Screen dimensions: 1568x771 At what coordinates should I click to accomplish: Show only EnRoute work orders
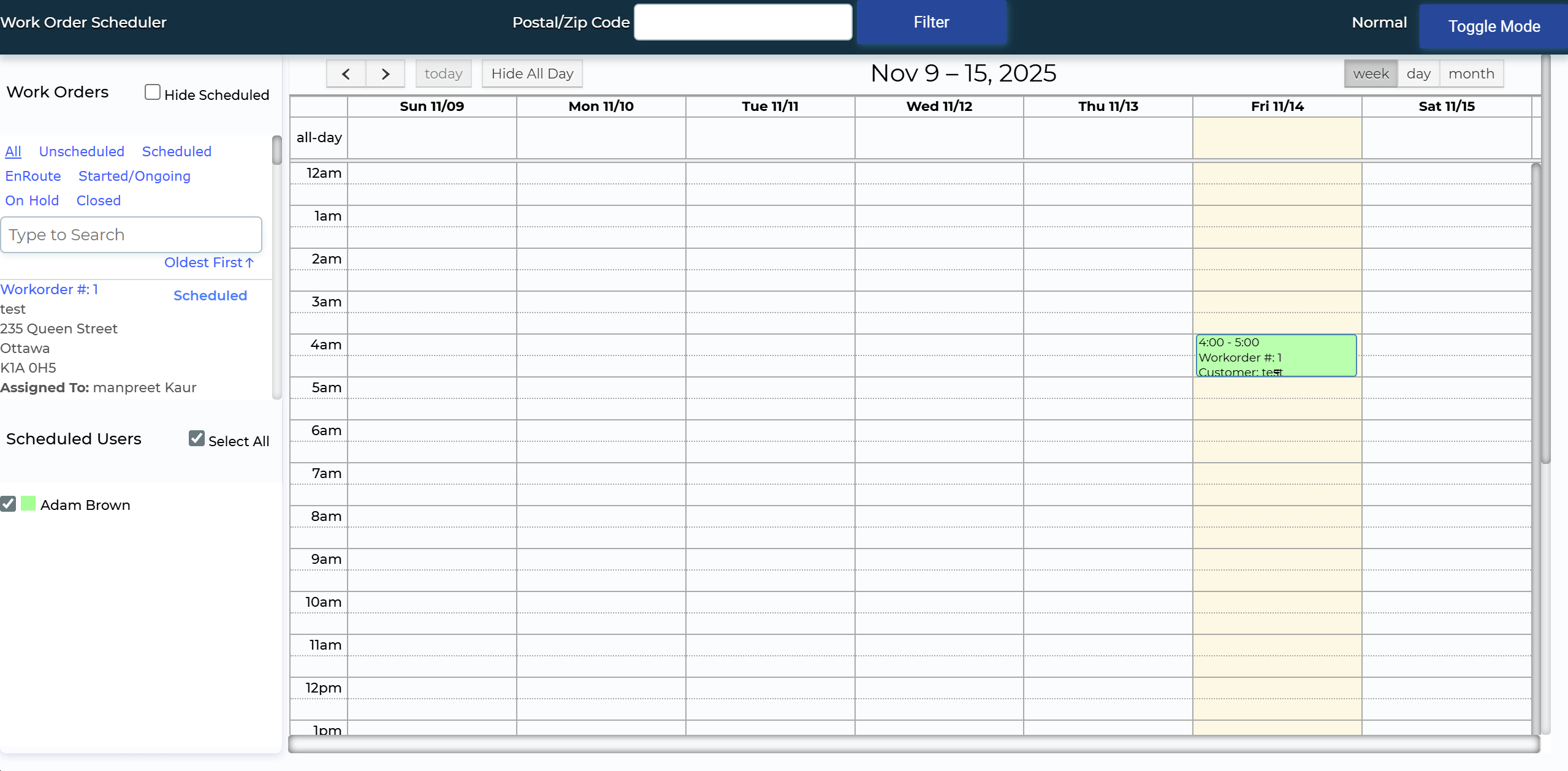(33, 176)
